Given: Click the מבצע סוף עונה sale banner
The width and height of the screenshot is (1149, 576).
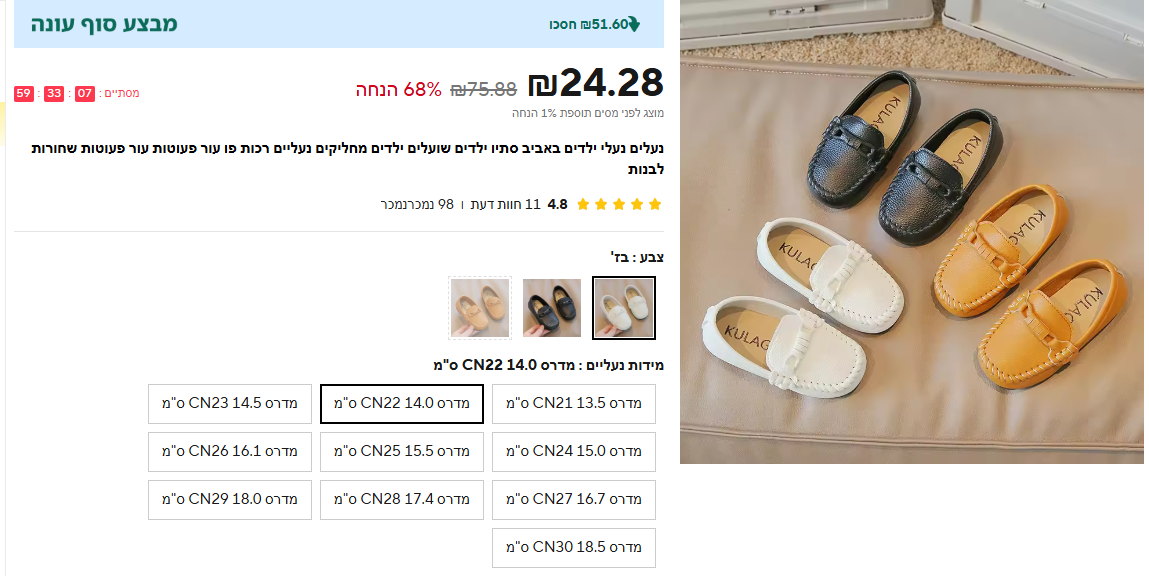Looking at the screenshot, I should click(x=104, y=24).
